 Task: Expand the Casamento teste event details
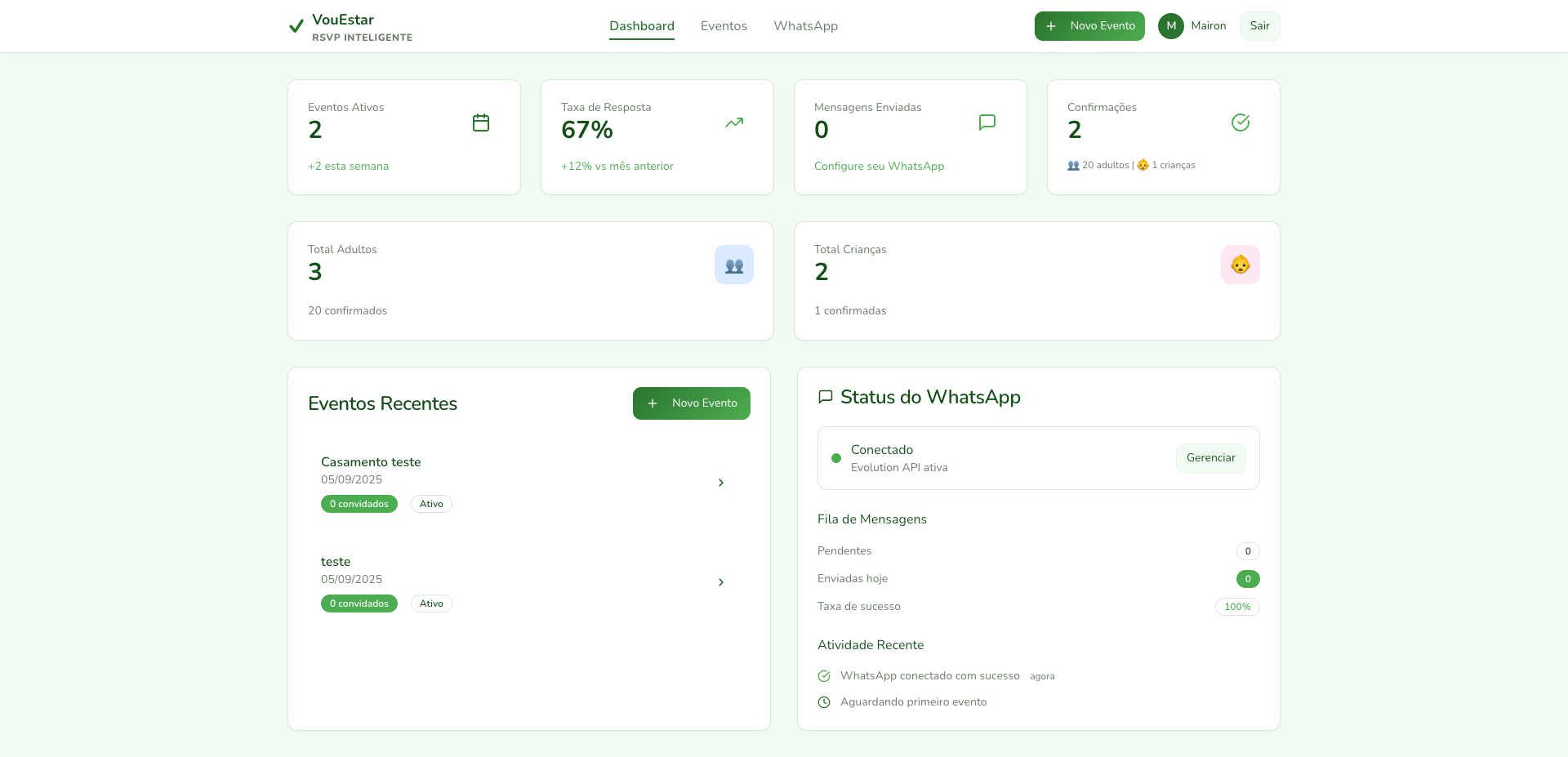721,483
